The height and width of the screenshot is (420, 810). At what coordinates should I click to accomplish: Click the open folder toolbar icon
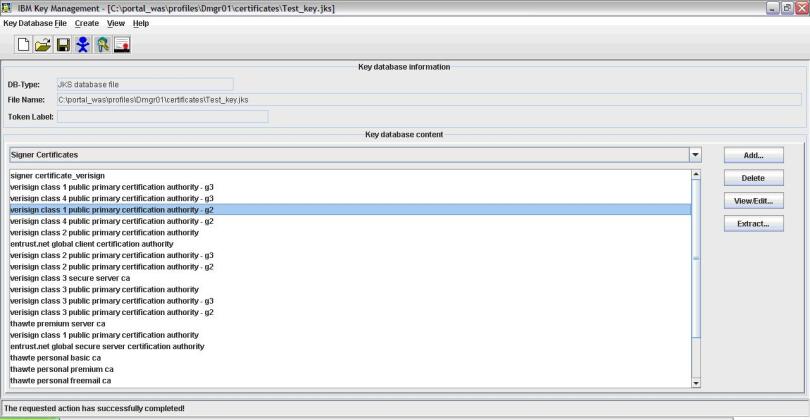[43, 45]
